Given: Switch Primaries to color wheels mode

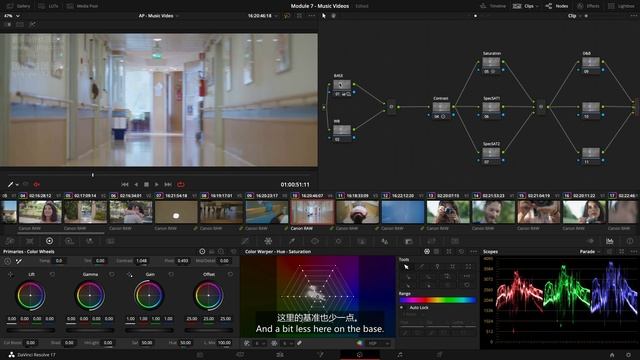Looking at the screenshot, I should (x=202, y=251).
